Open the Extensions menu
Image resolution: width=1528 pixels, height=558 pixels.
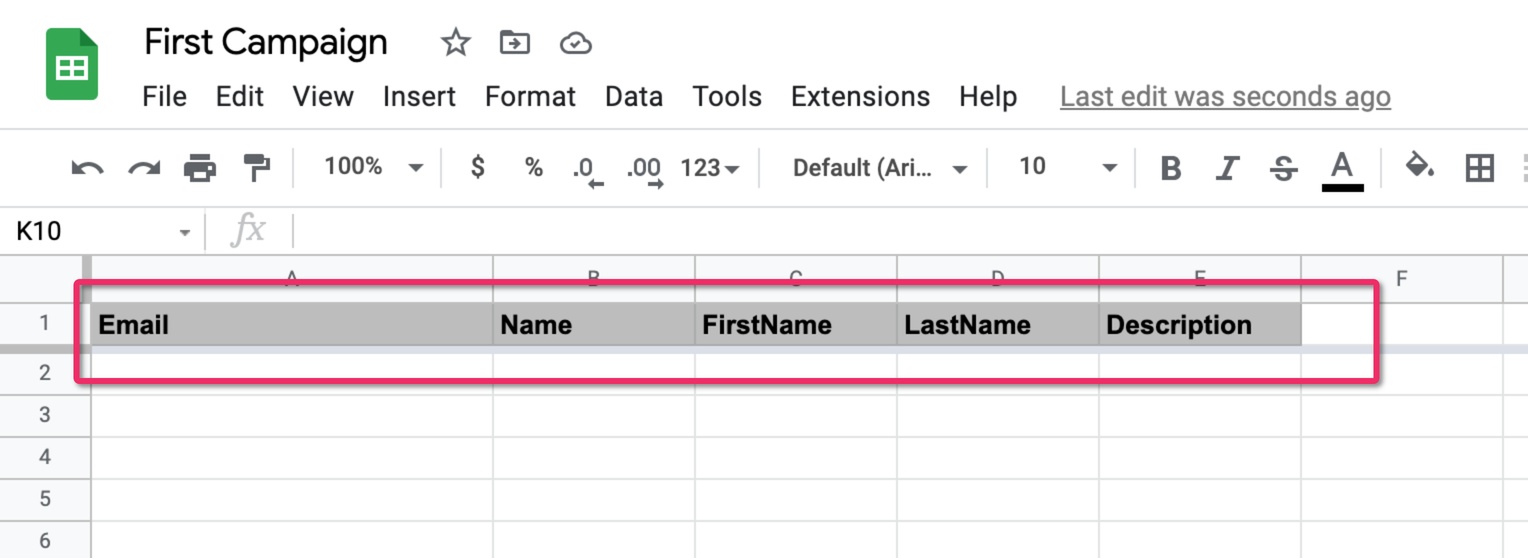(x=860, y=97)
